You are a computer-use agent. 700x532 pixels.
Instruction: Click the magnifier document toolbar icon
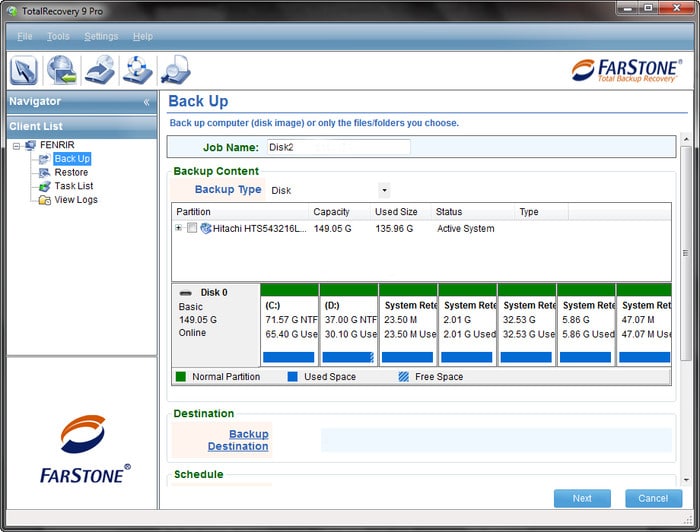tap(176, 70)
